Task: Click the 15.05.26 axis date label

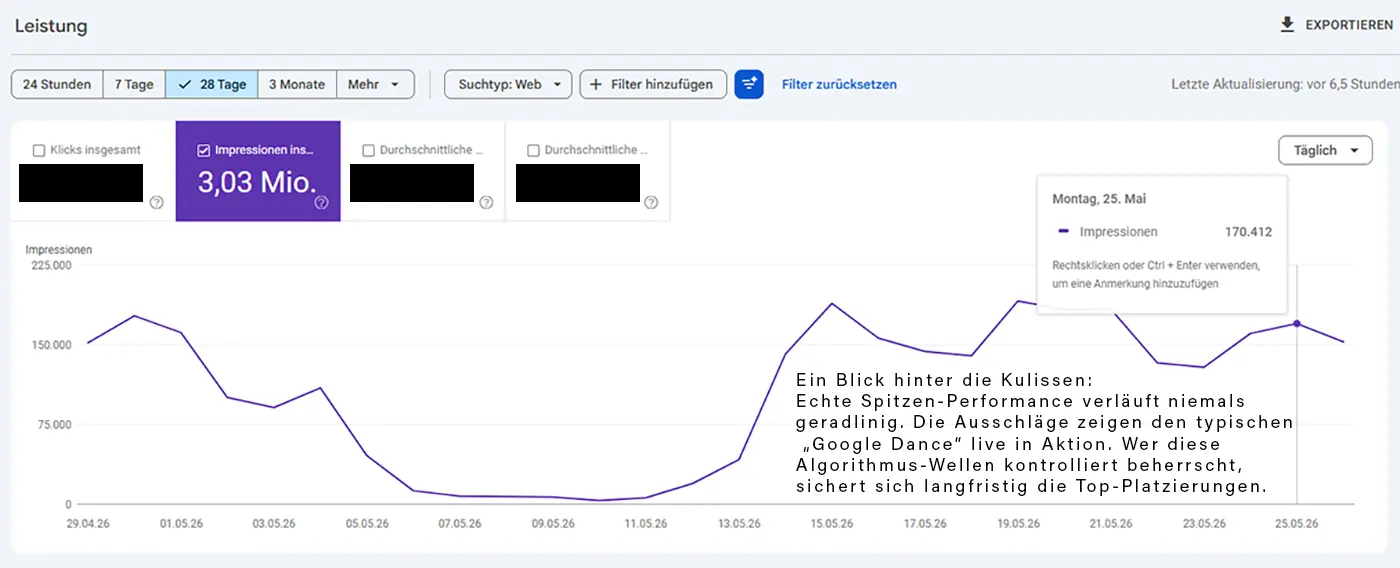Action: (832, 523)
